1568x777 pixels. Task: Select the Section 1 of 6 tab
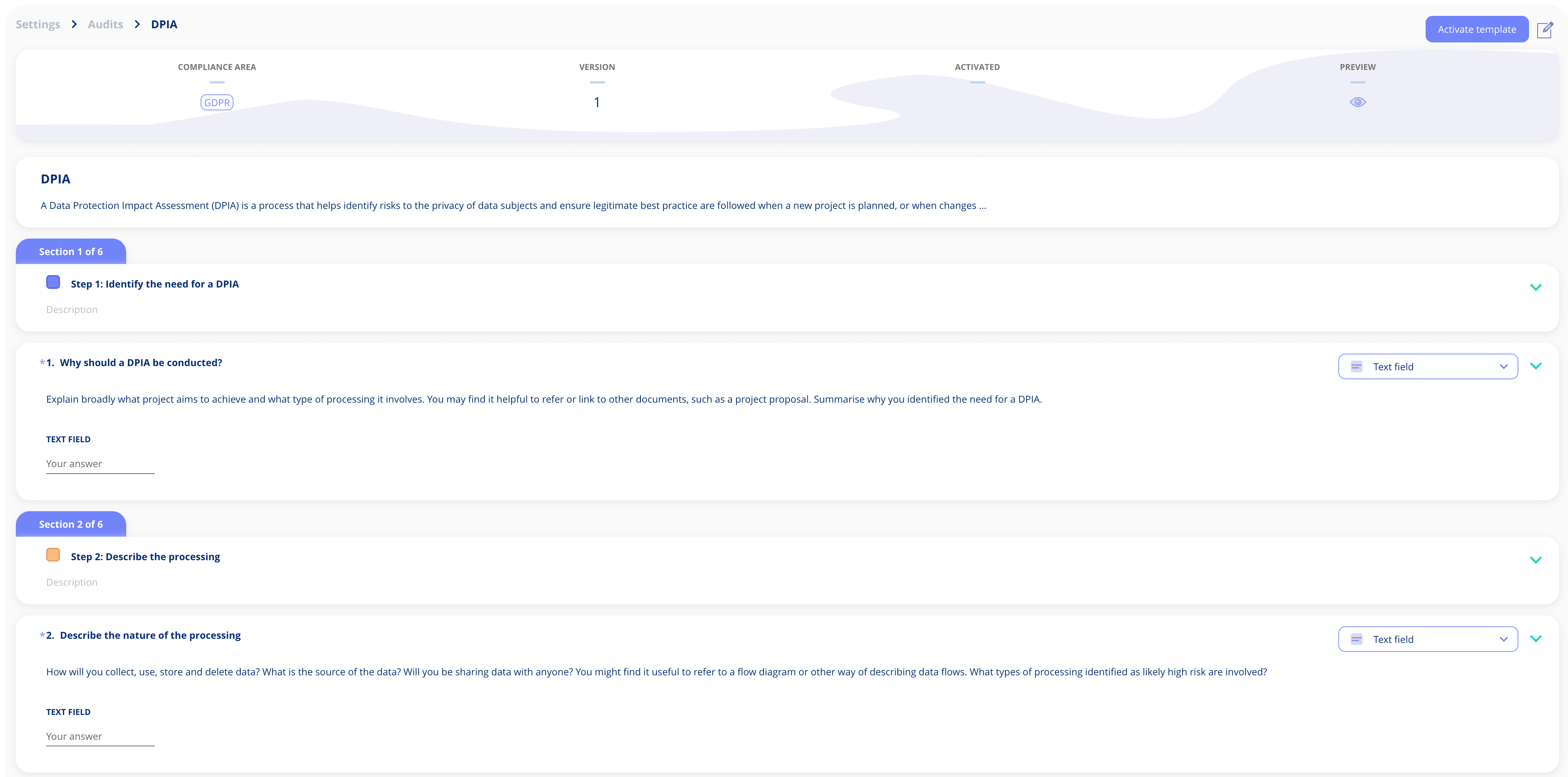click(x=71, y=251)
